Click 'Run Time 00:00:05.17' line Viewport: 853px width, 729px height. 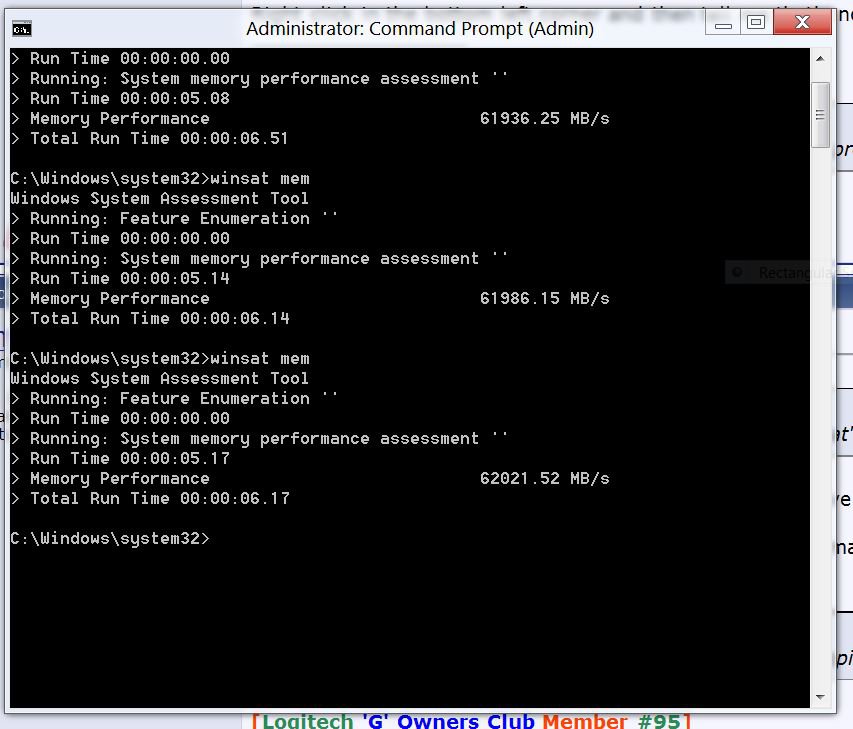click(120, 459)
